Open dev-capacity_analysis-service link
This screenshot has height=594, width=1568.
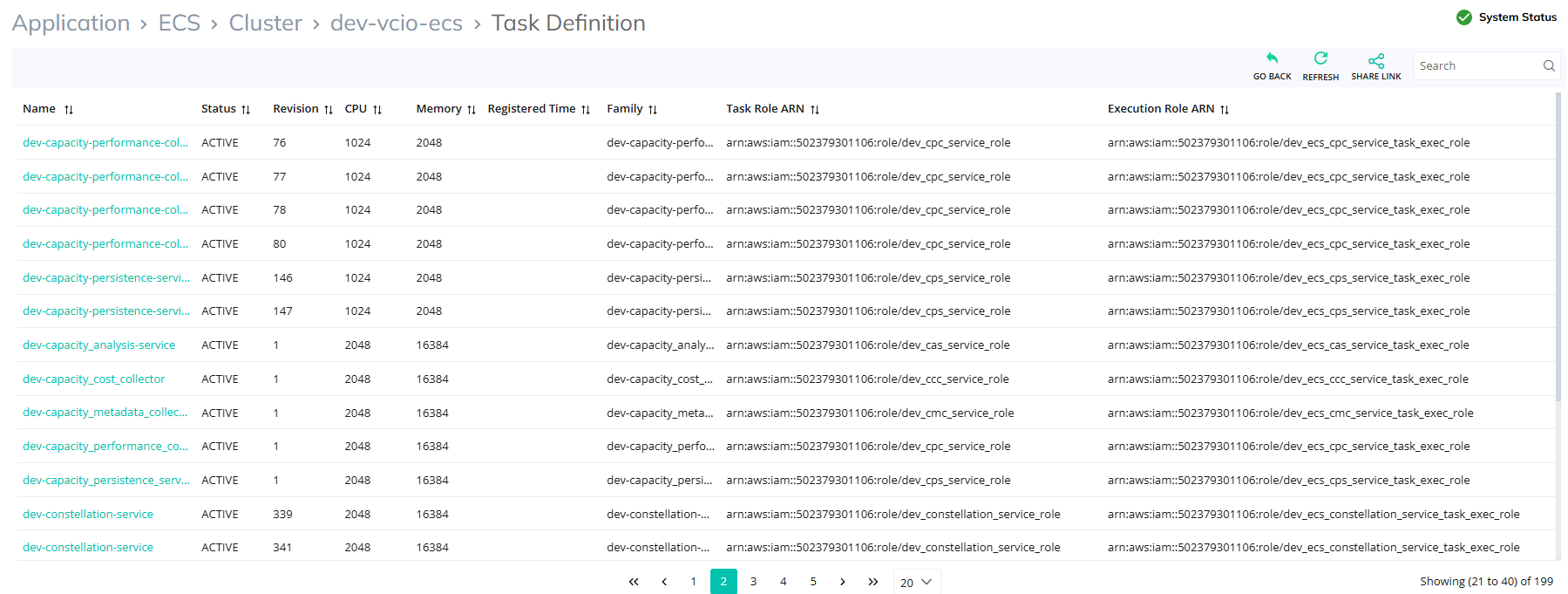click(x=99, y=345)
